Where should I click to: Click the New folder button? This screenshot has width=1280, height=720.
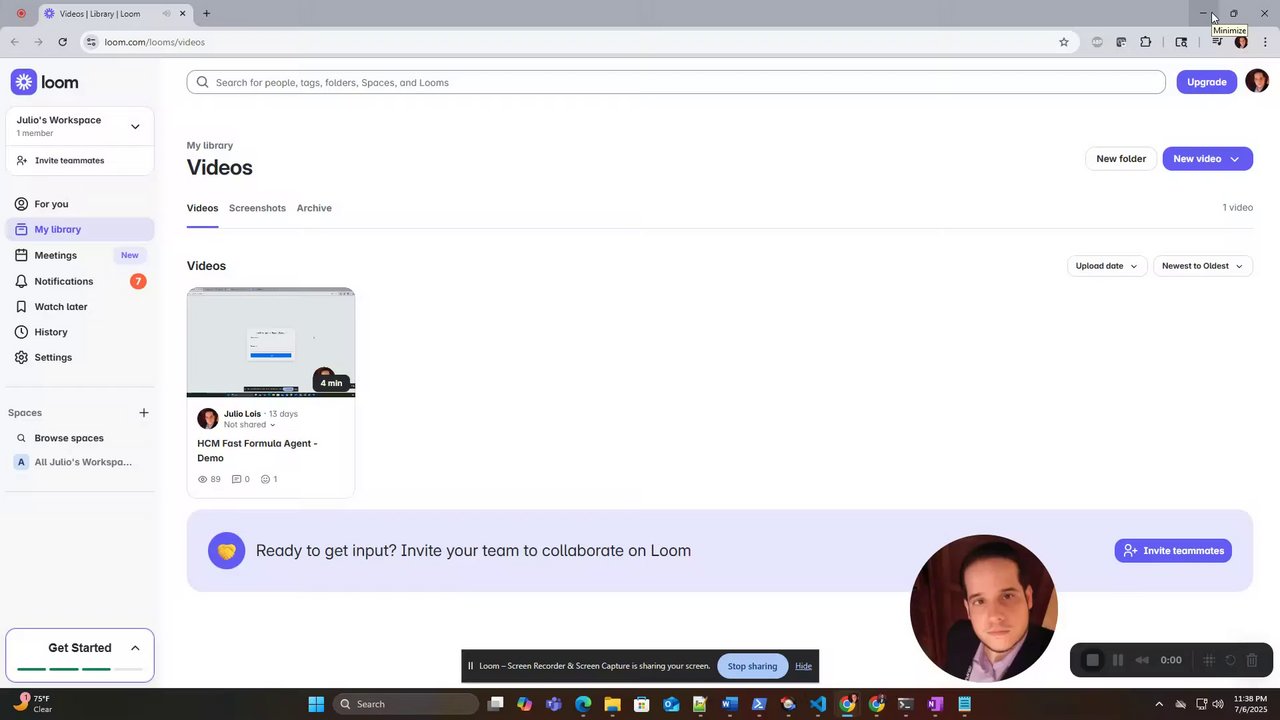[x=1121, y=159]
